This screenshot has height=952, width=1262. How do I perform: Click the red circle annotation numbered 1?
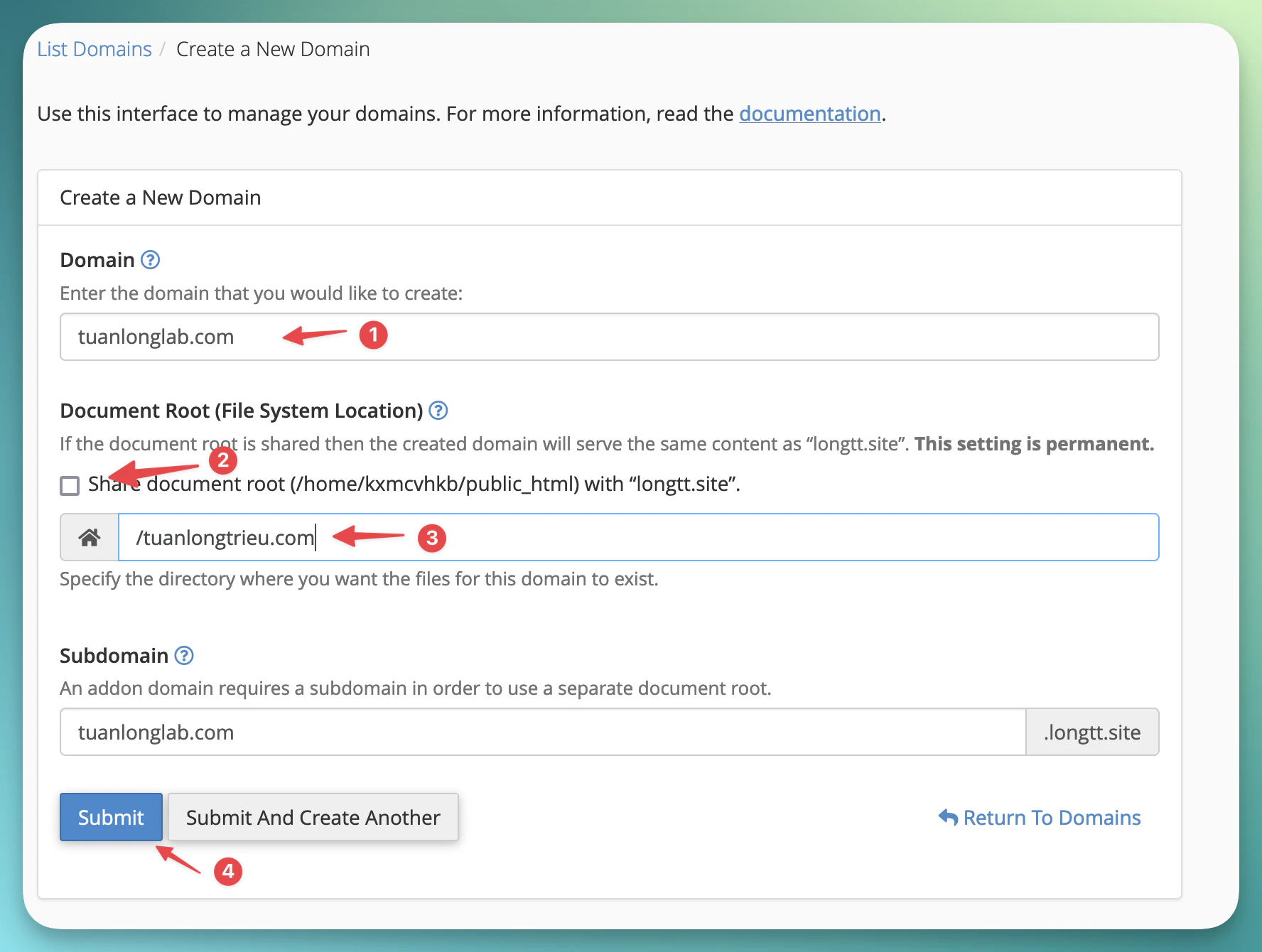(373, 335)
